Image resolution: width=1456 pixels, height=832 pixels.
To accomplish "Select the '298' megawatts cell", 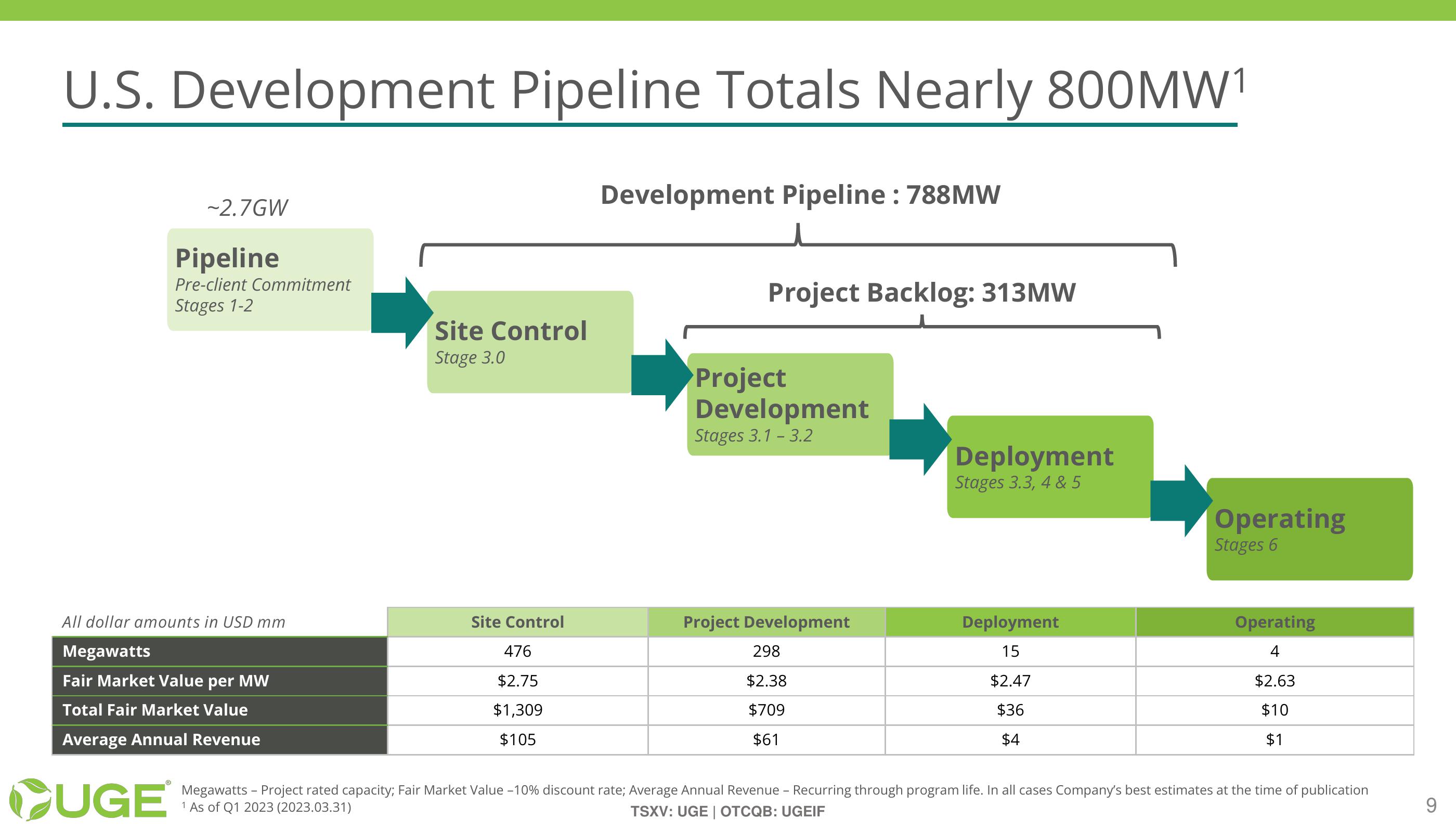I will [766, 652].
